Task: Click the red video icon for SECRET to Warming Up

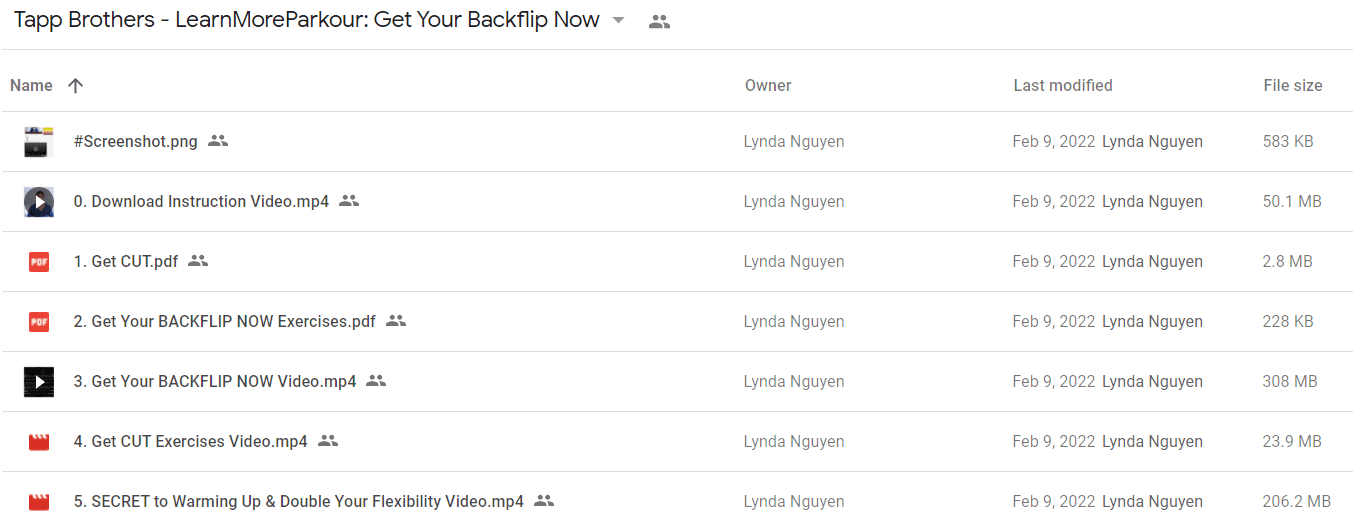Action: [38, 502]
